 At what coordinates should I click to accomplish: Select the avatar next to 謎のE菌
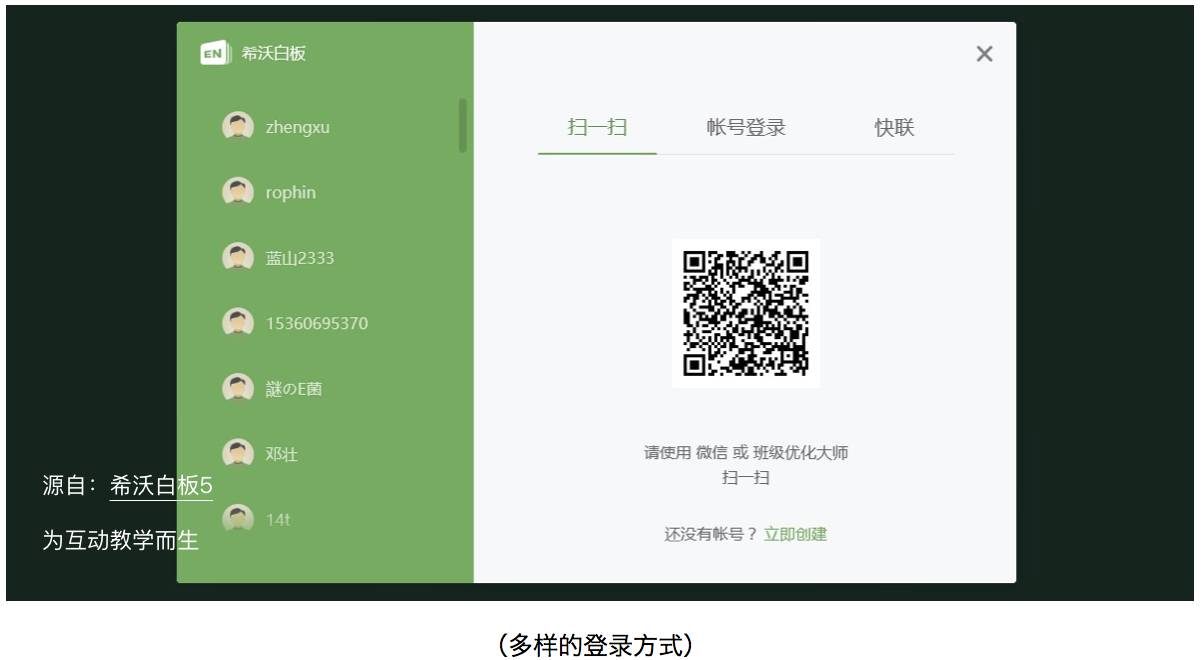pyautogui.click(x=237, y=389)
